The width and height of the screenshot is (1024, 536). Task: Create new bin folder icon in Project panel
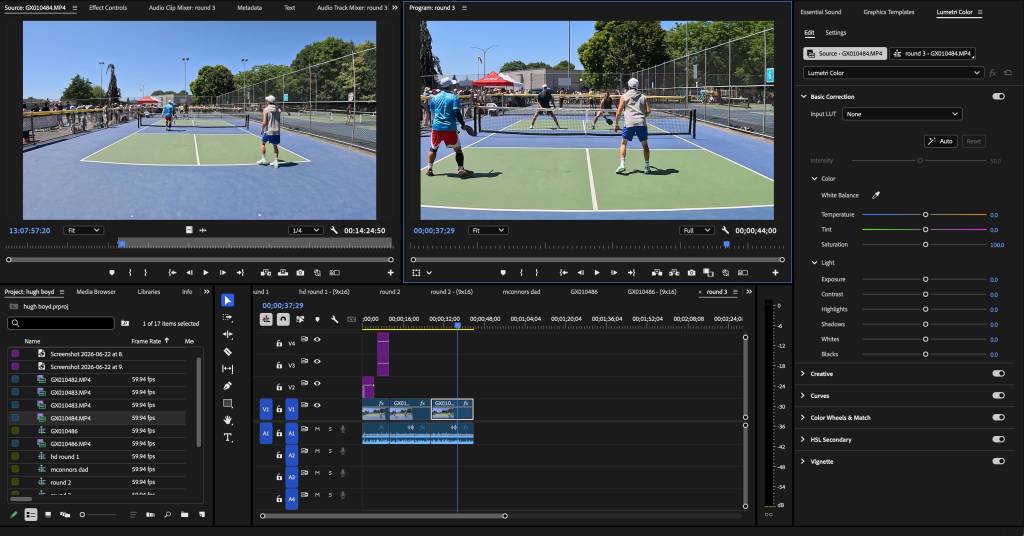(185, 514)
